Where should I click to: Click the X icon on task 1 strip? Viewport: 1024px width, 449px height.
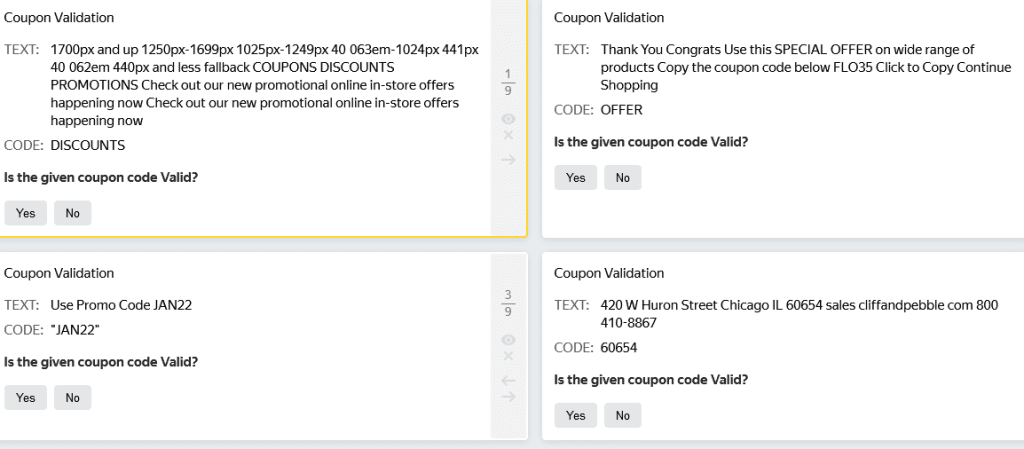pos(508,135)
